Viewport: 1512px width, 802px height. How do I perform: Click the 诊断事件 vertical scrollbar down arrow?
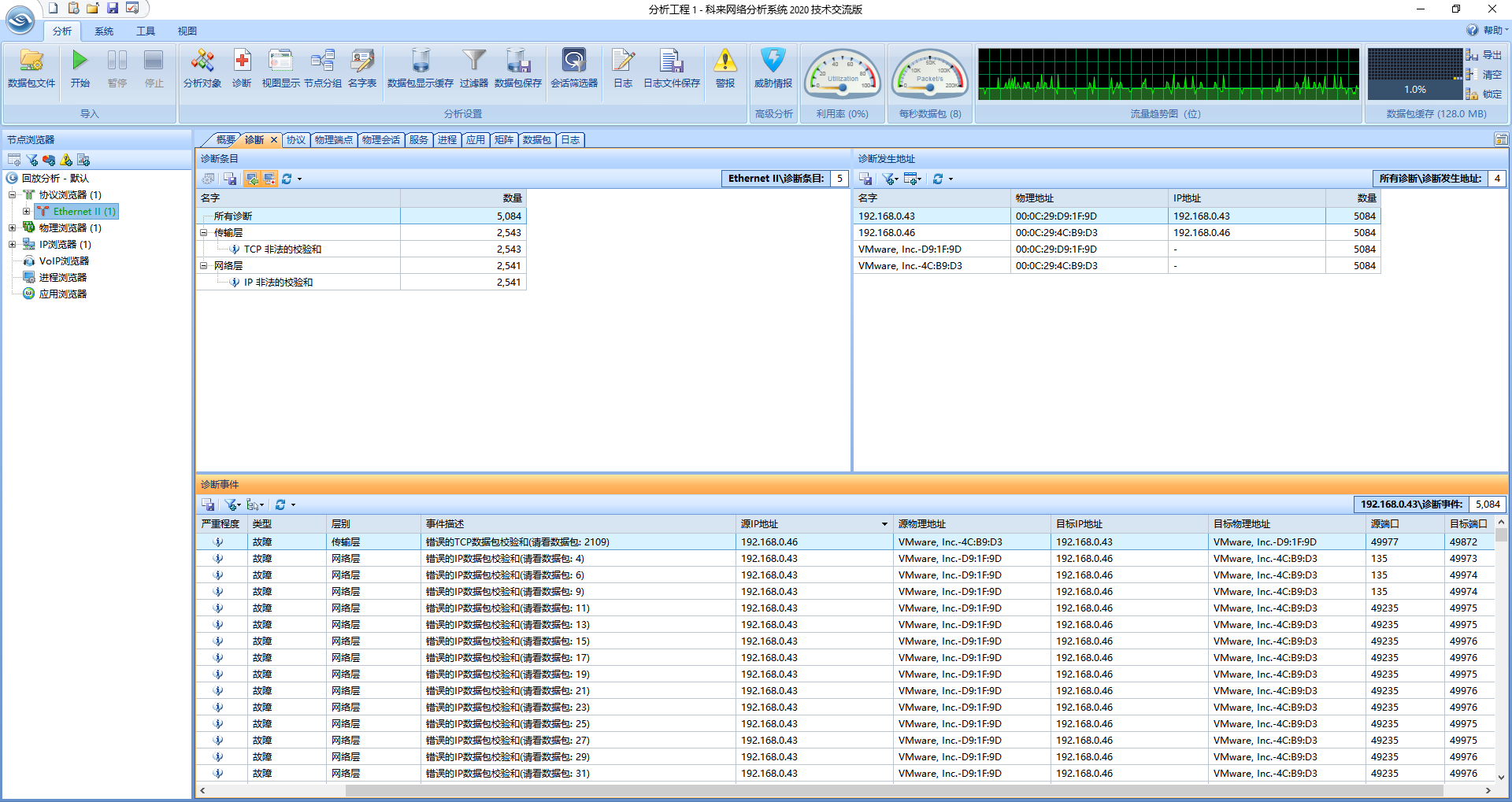pos(1501,777)
